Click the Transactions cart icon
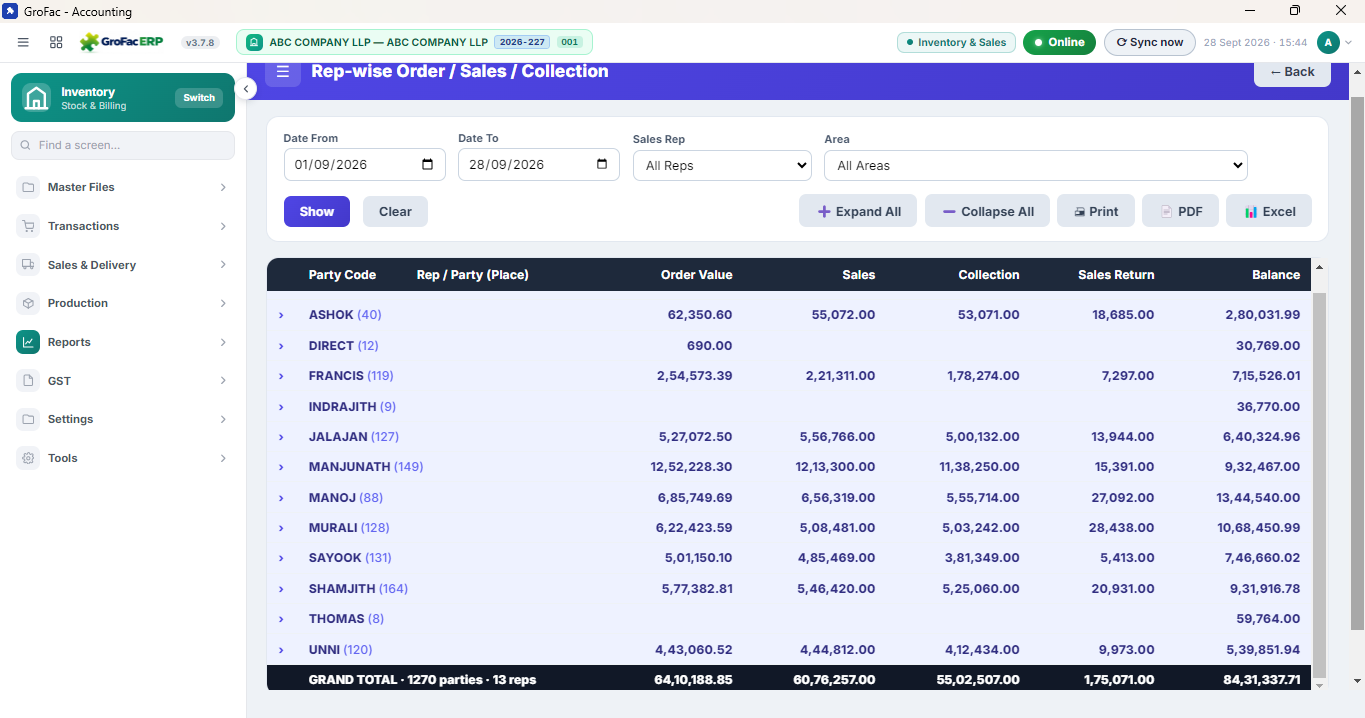 [x=28, y=226]
